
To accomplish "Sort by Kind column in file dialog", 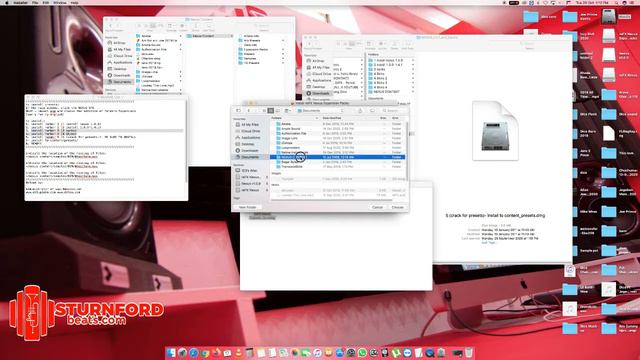I will [397, 118].
